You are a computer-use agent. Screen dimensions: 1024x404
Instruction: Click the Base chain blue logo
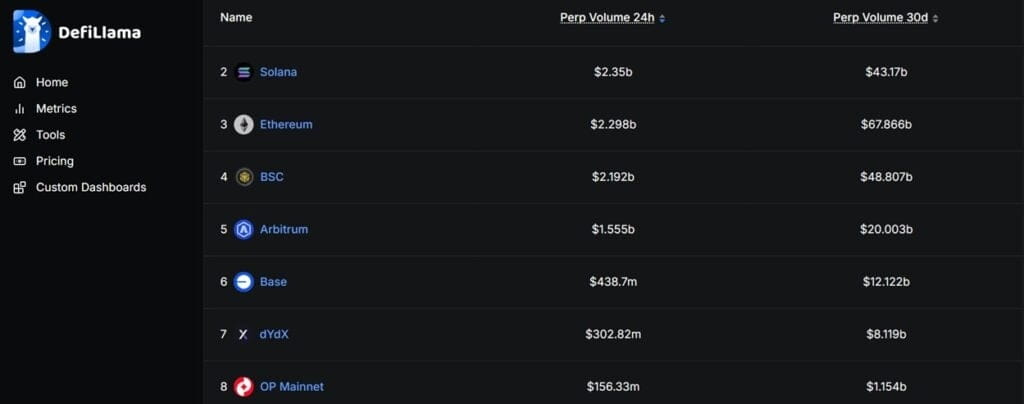coord(244,282)
